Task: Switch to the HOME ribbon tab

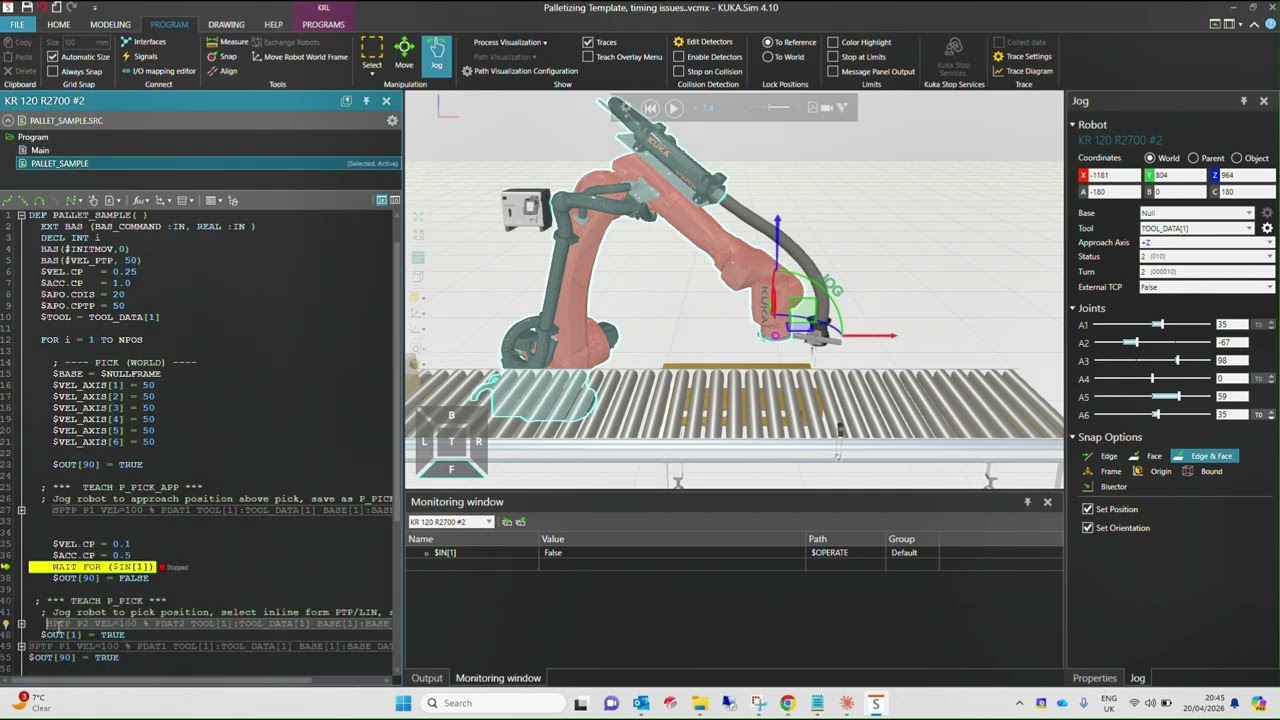Action: click(x=58, y=24)
